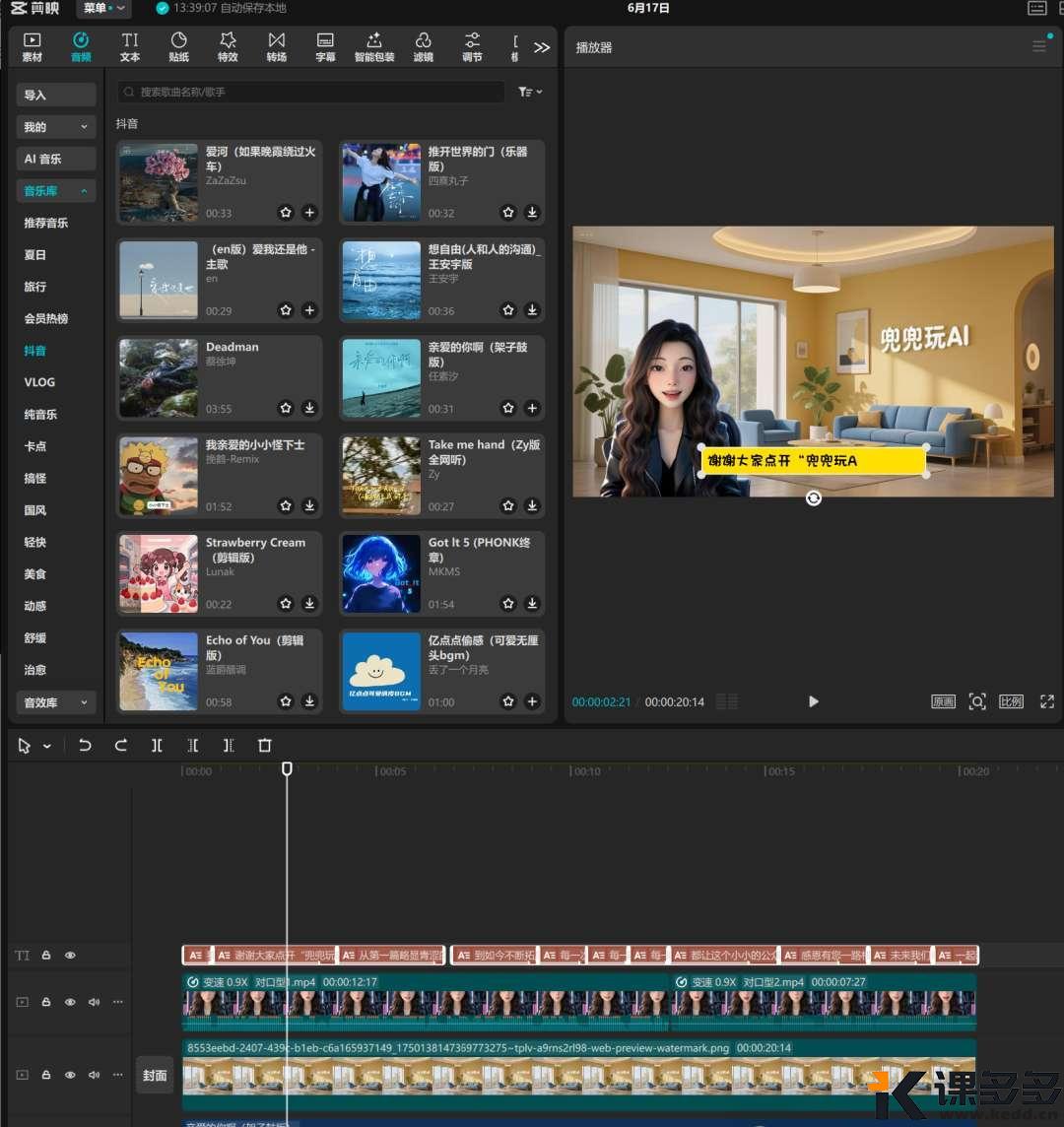The height and width of the screenshot is (1127, 1064).
Task: Open the player panel menu icon
Action: [x=1038, y=47]
